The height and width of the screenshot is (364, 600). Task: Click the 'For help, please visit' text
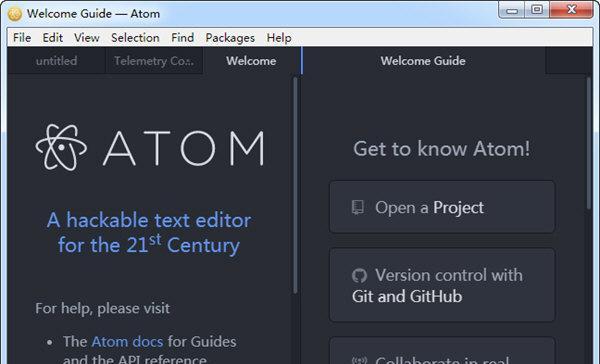(x=103, y=308)
